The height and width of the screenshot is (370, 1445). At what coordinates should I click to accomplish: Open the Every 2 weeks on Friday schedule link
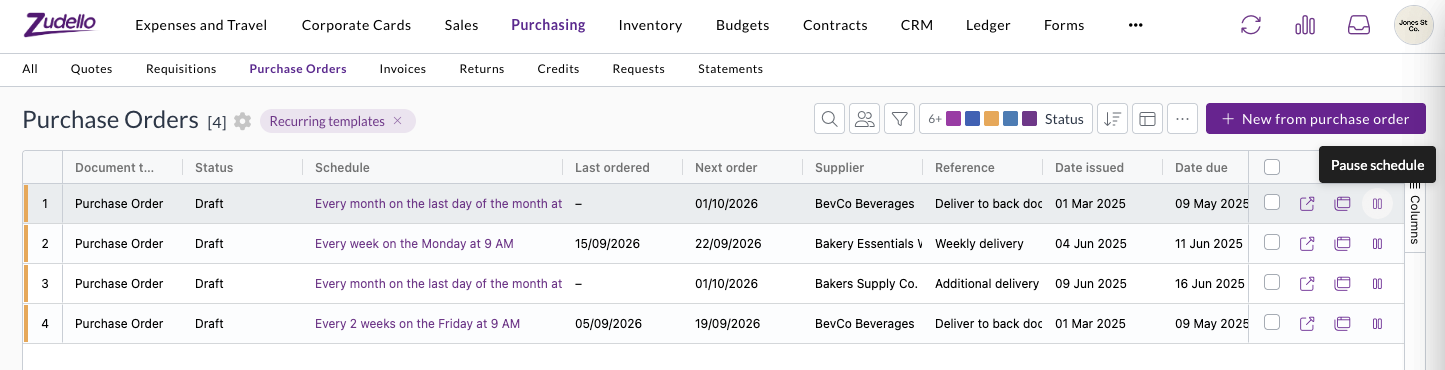click(x=417, y=323)
